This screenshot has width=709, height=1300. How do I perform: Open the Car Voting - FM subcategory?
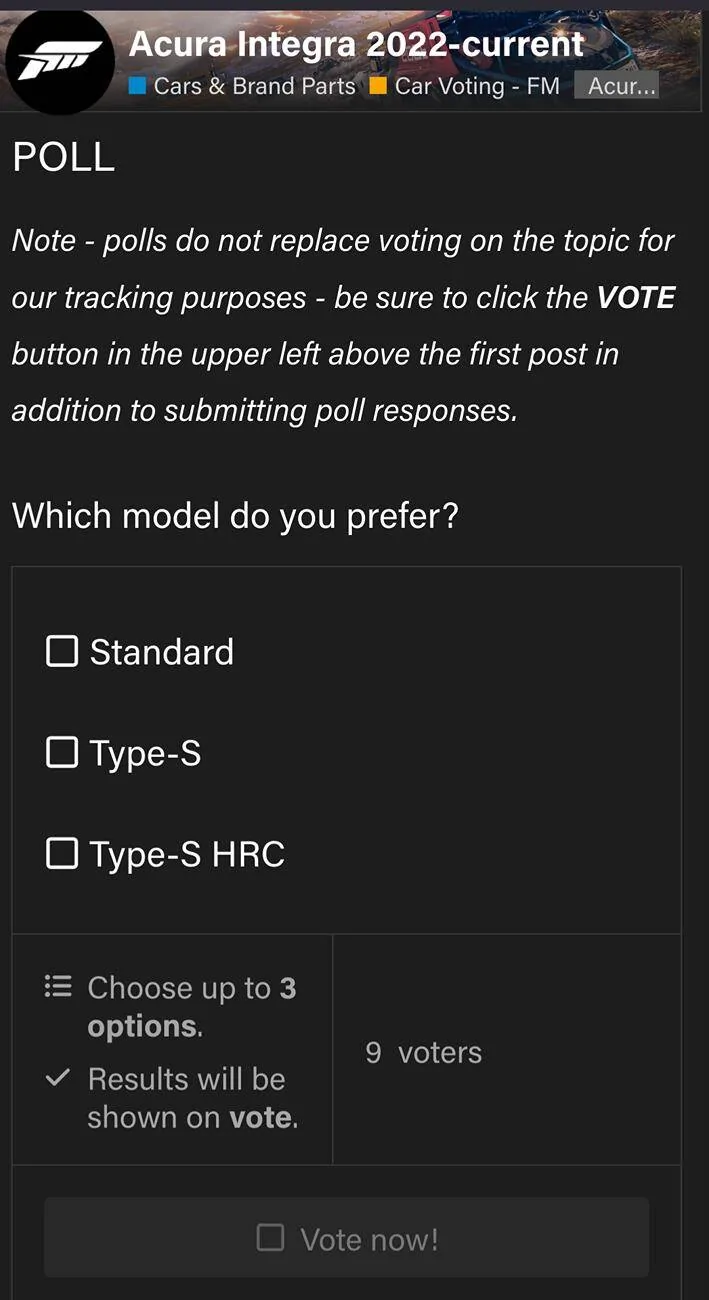pyautogui.click(x=477, y=87)
